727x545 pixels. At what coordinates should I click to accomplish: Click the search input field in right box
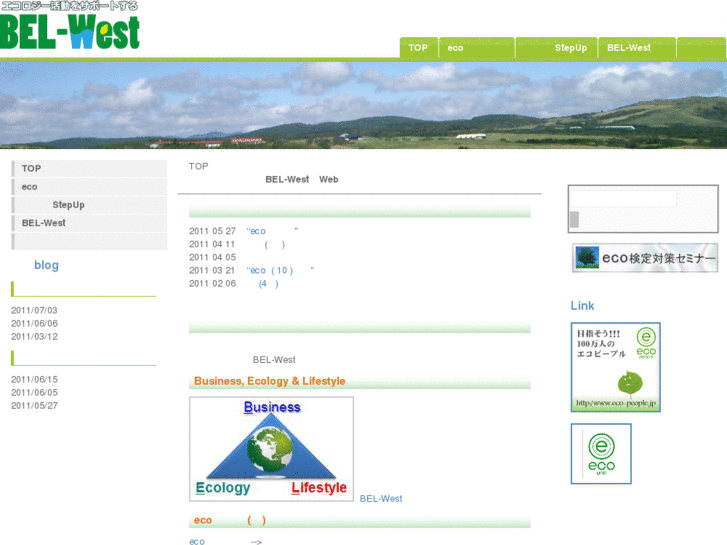(x=623, y=199)
